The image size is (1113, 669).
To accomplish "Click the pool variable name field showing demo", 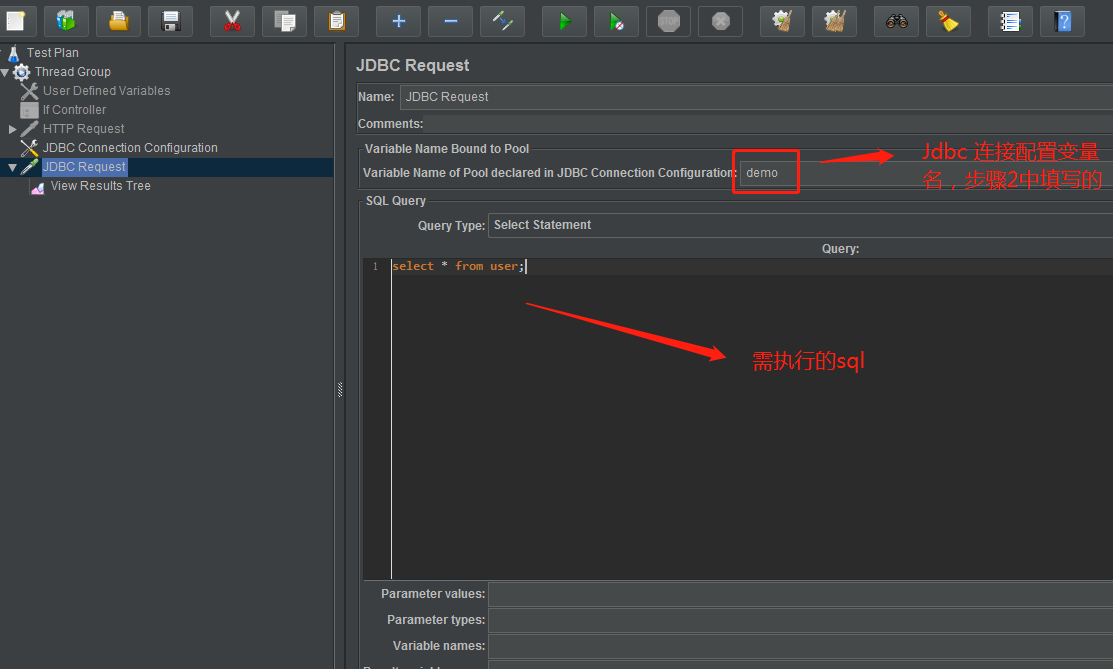I will (x=765, y=172).
